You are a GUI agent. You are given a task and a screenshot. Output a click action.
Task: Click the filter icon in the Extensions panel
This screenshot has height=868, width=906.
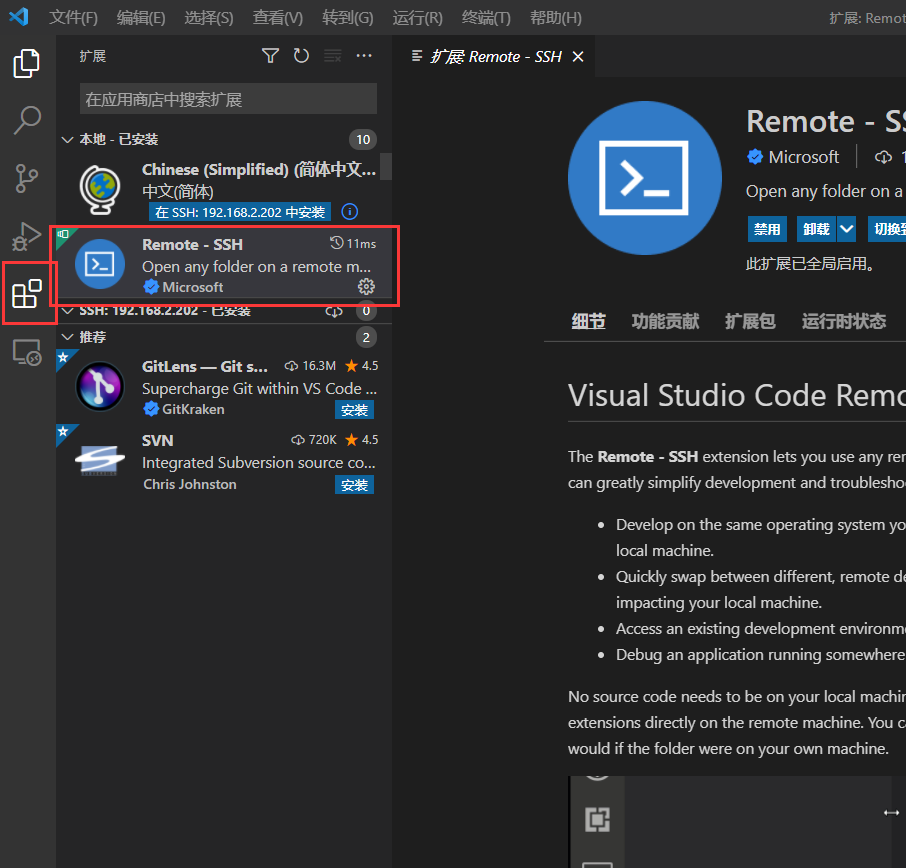(x=270, y=56)
